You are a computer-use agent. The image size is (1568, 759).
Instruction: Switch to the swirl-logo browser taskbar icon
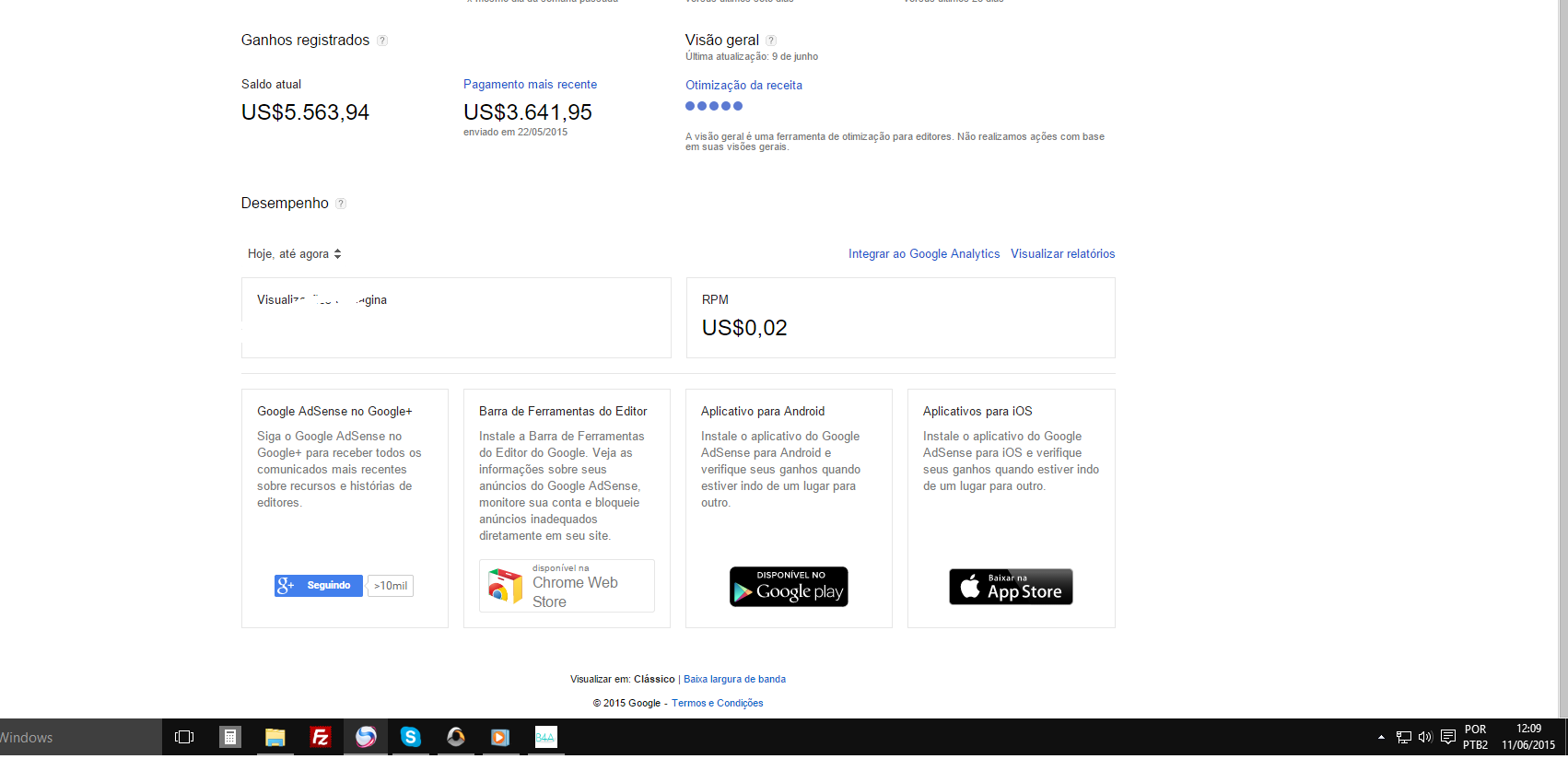point(366,737)
